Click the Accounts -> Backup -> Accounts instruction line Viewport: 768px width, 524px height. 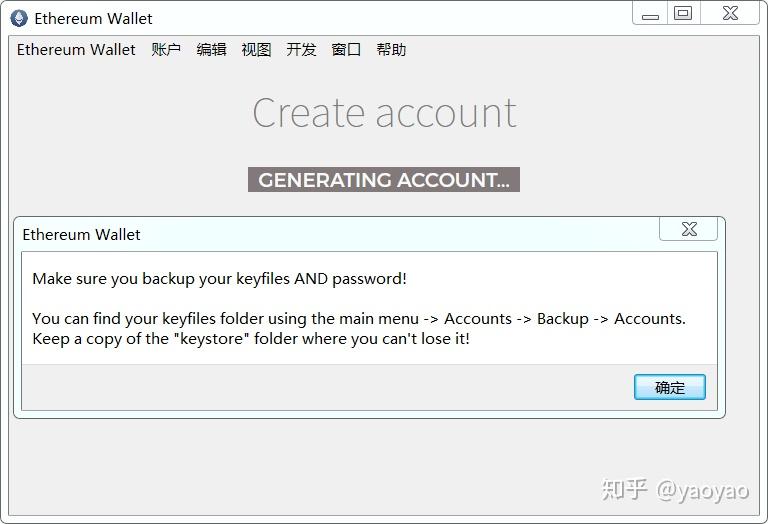pos(359,319)
